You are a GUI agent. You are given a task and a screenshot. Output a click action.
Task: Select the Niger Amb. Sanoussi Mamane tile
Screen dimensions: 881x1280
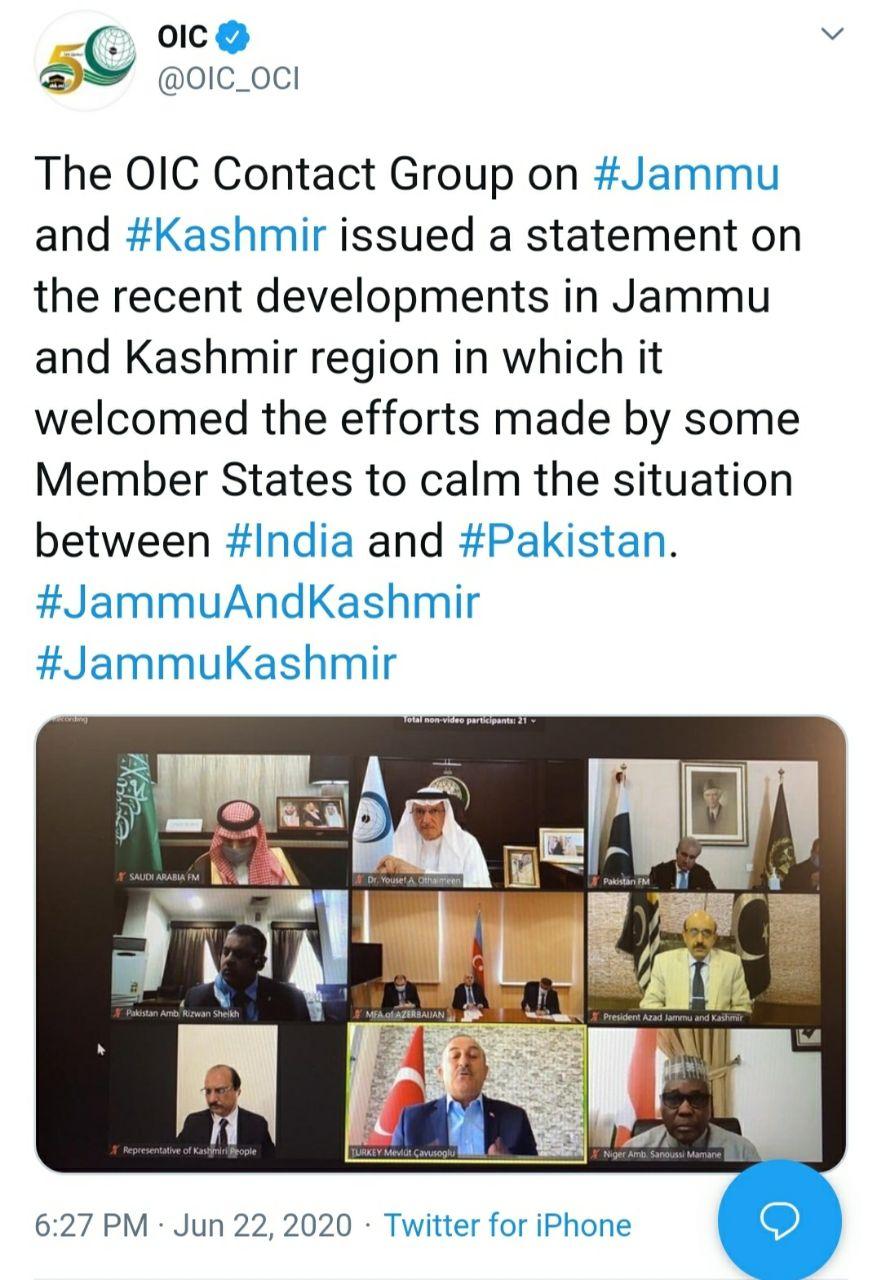(x=704, y=1093)
